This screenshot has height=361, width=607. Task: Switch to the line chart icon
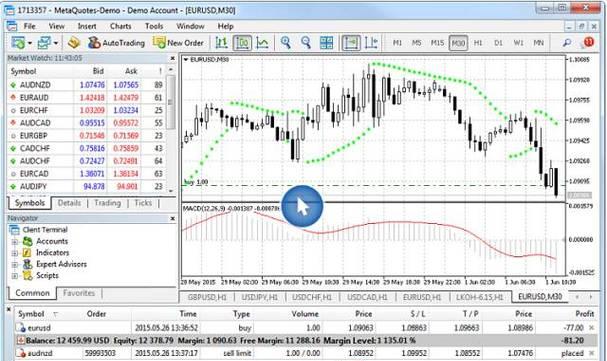click(262, 43)
